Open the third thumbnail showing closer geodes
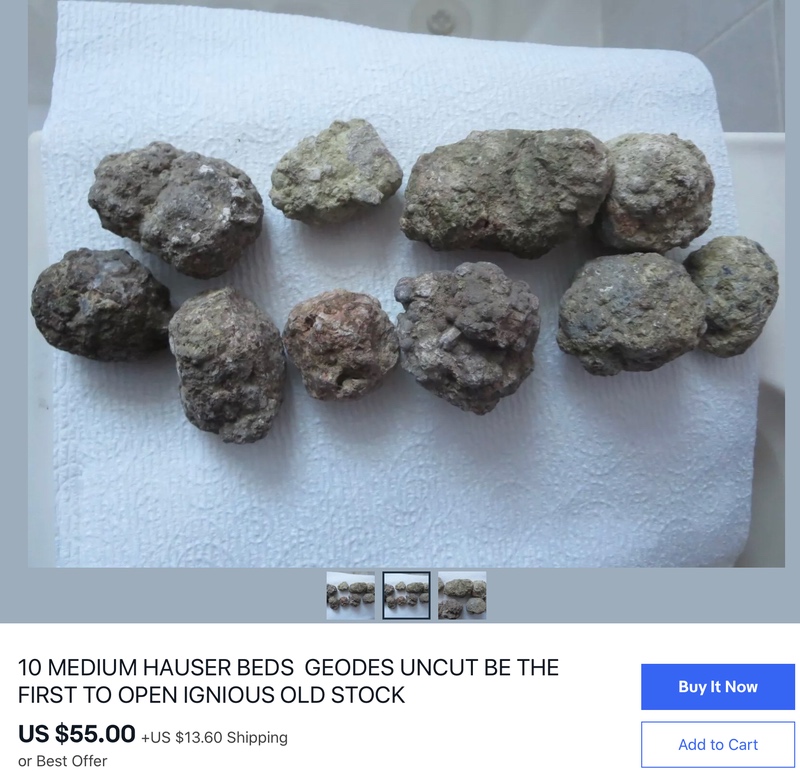This screenshot has height=773, width=800. 462,595
